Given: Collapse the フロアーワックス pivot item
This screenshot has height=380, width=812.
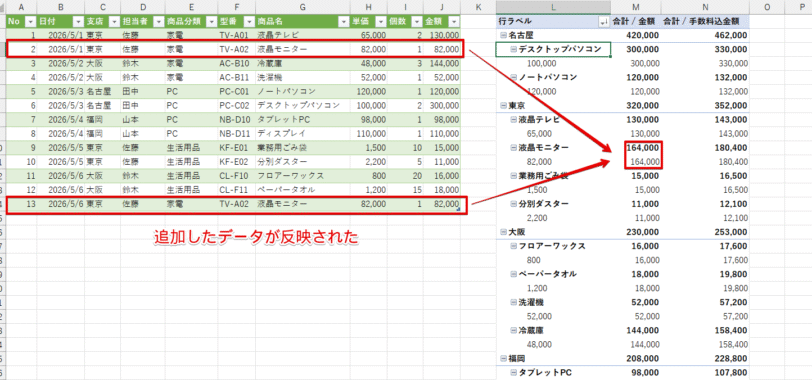Looking at the screenshot, I should coord(514,246).
